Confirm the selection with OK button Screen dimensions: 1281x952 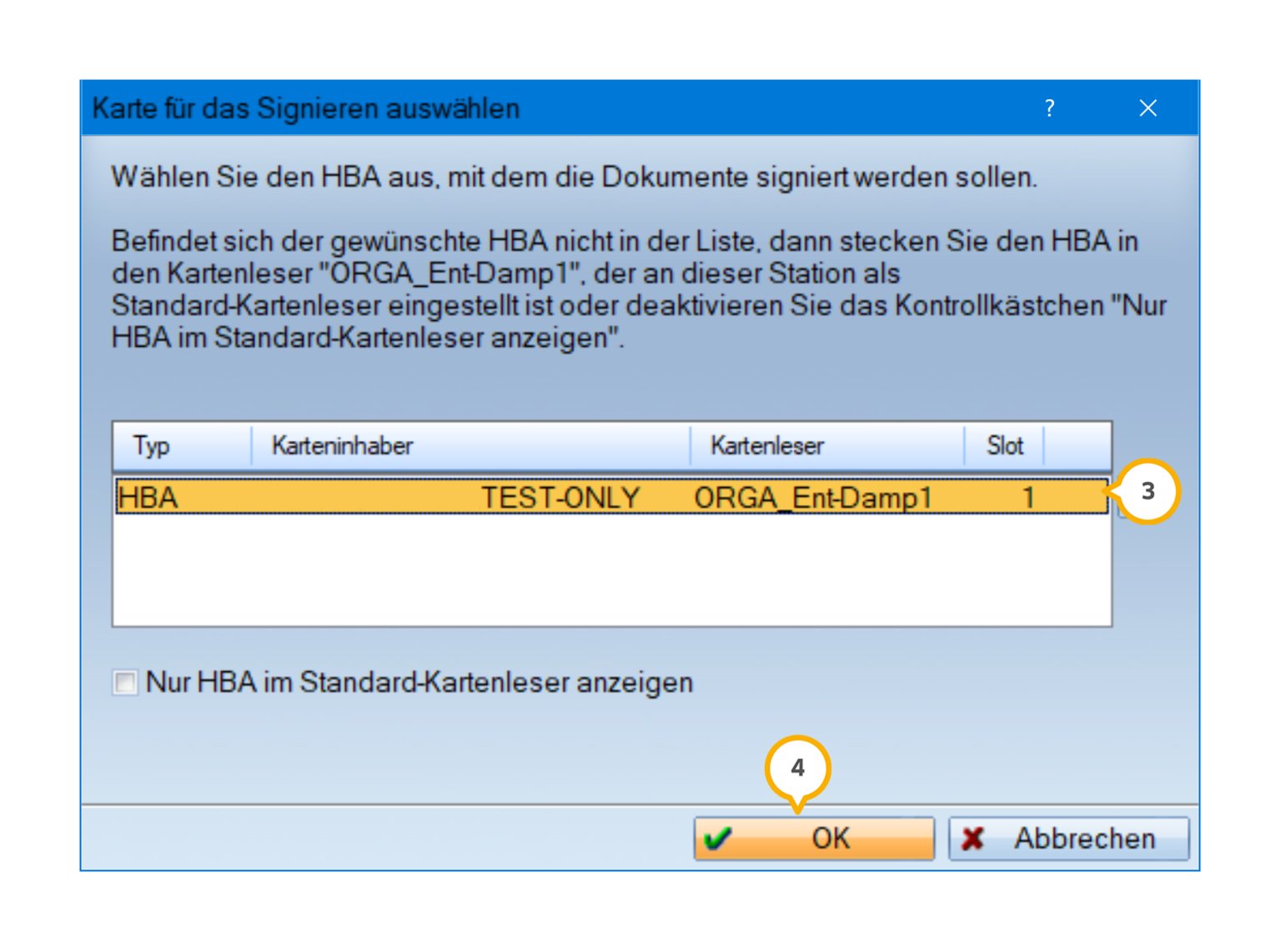click(x=814, y=839)
